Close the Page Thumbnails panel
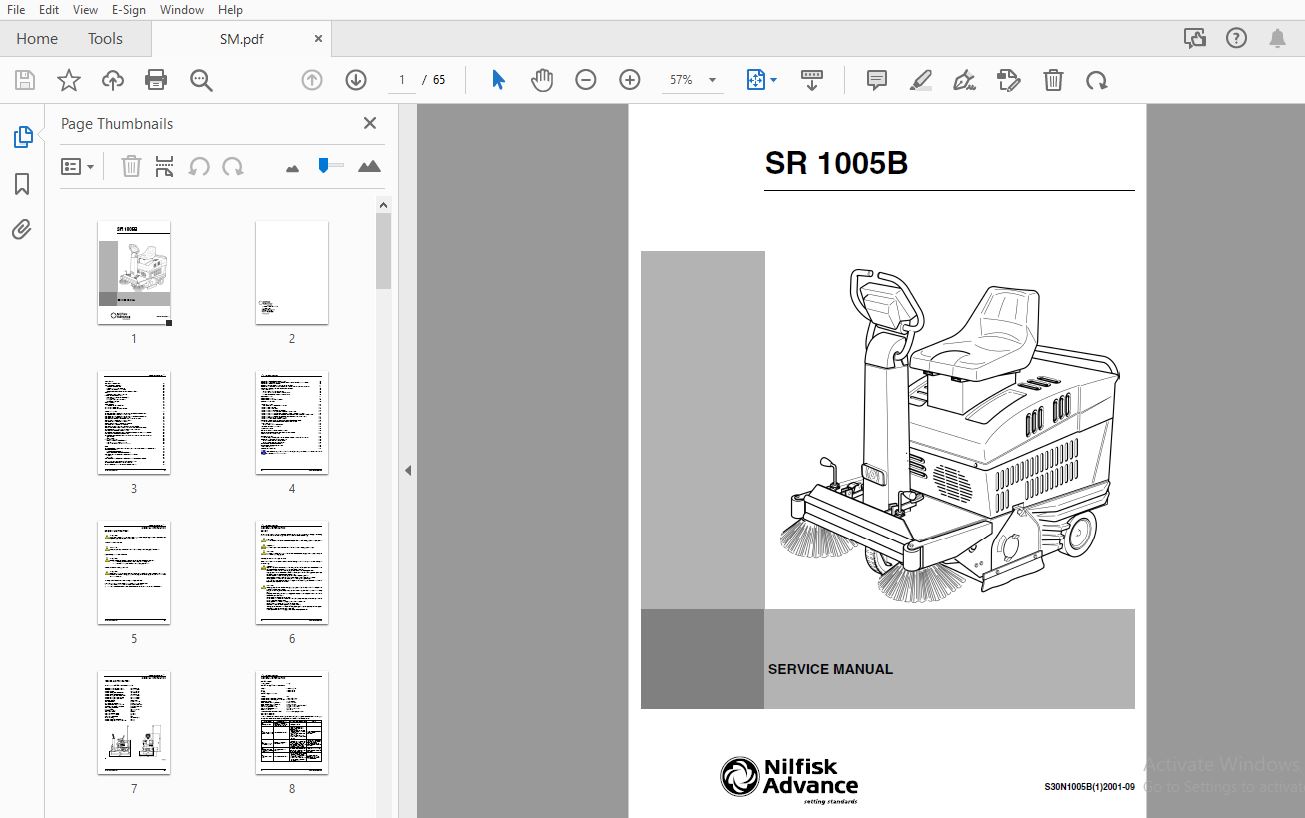 click(x=370, y=123)
